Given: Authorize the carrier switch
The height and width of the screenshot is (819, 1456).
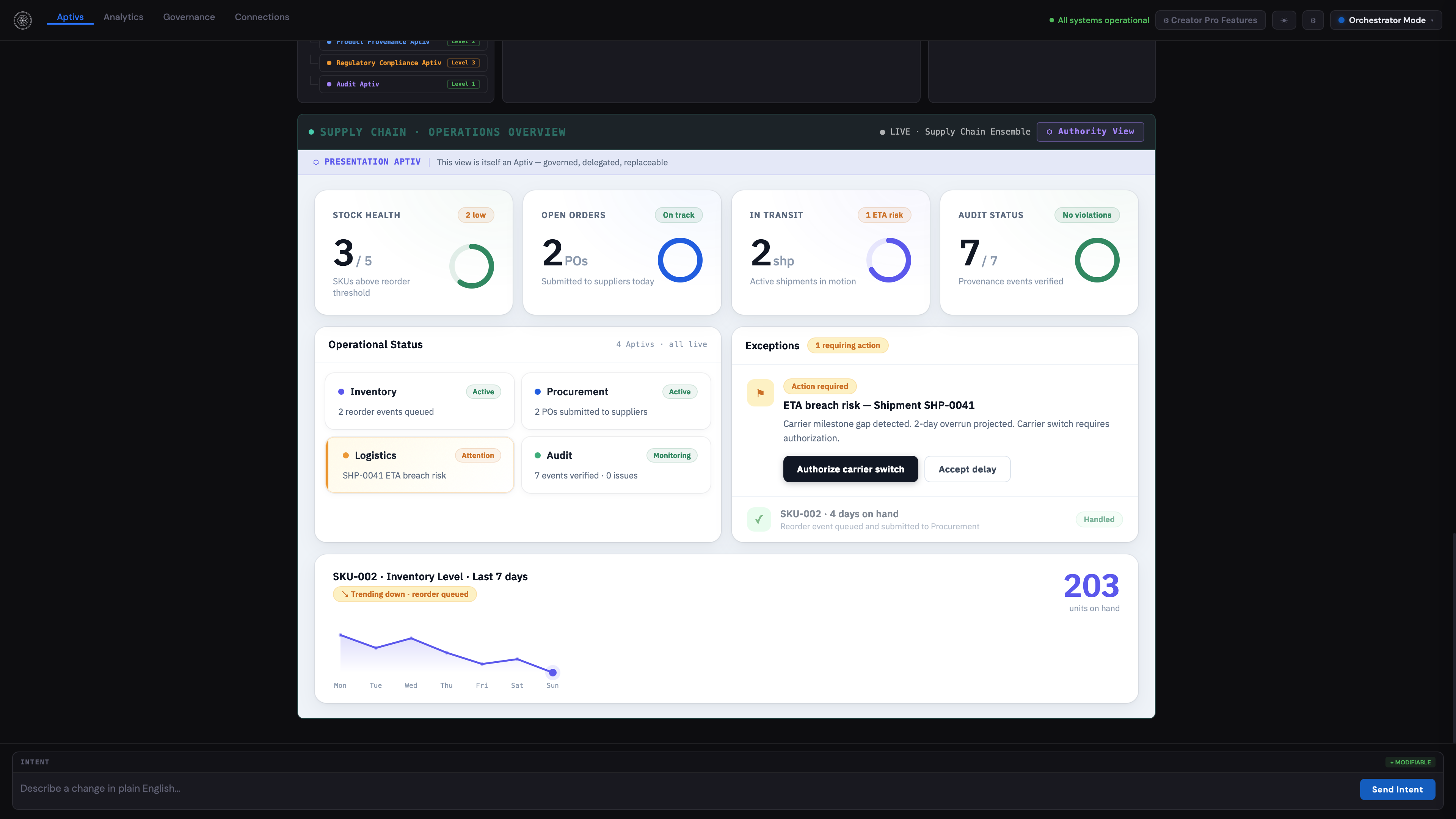Looking at the screenshot, I should (x=850, y=469).
